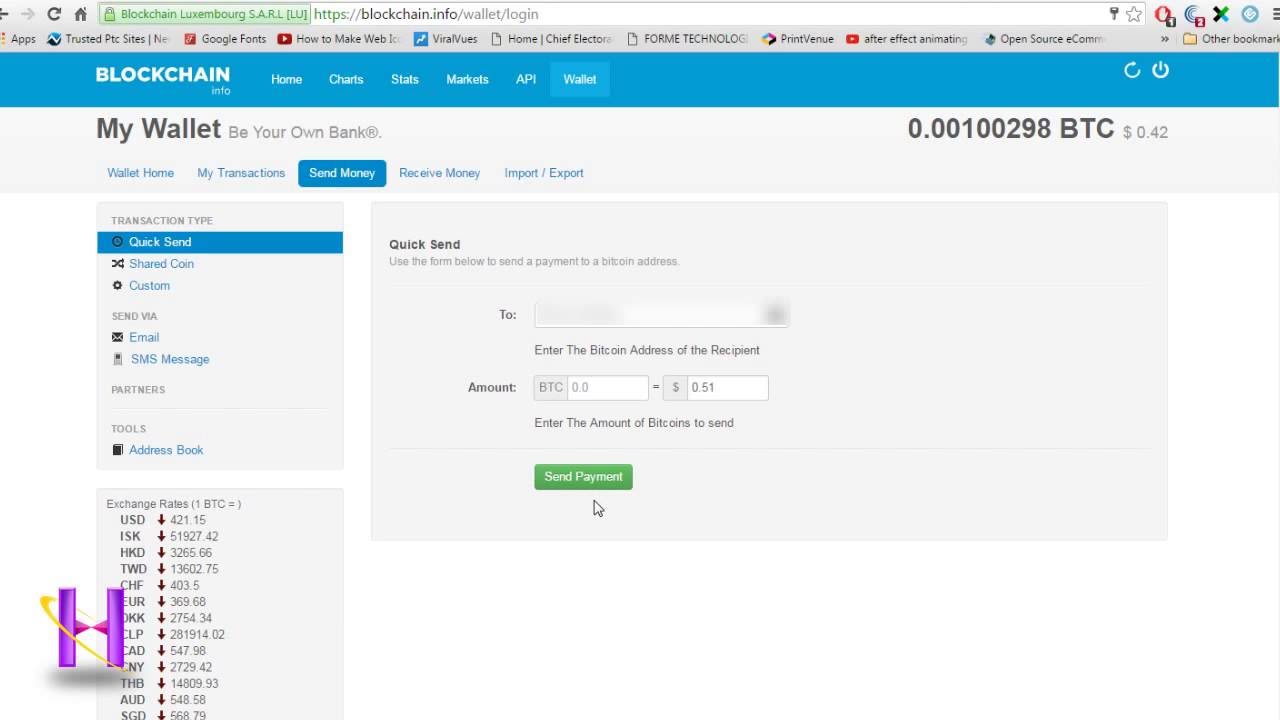Choose send via Email

click(144, 337)
